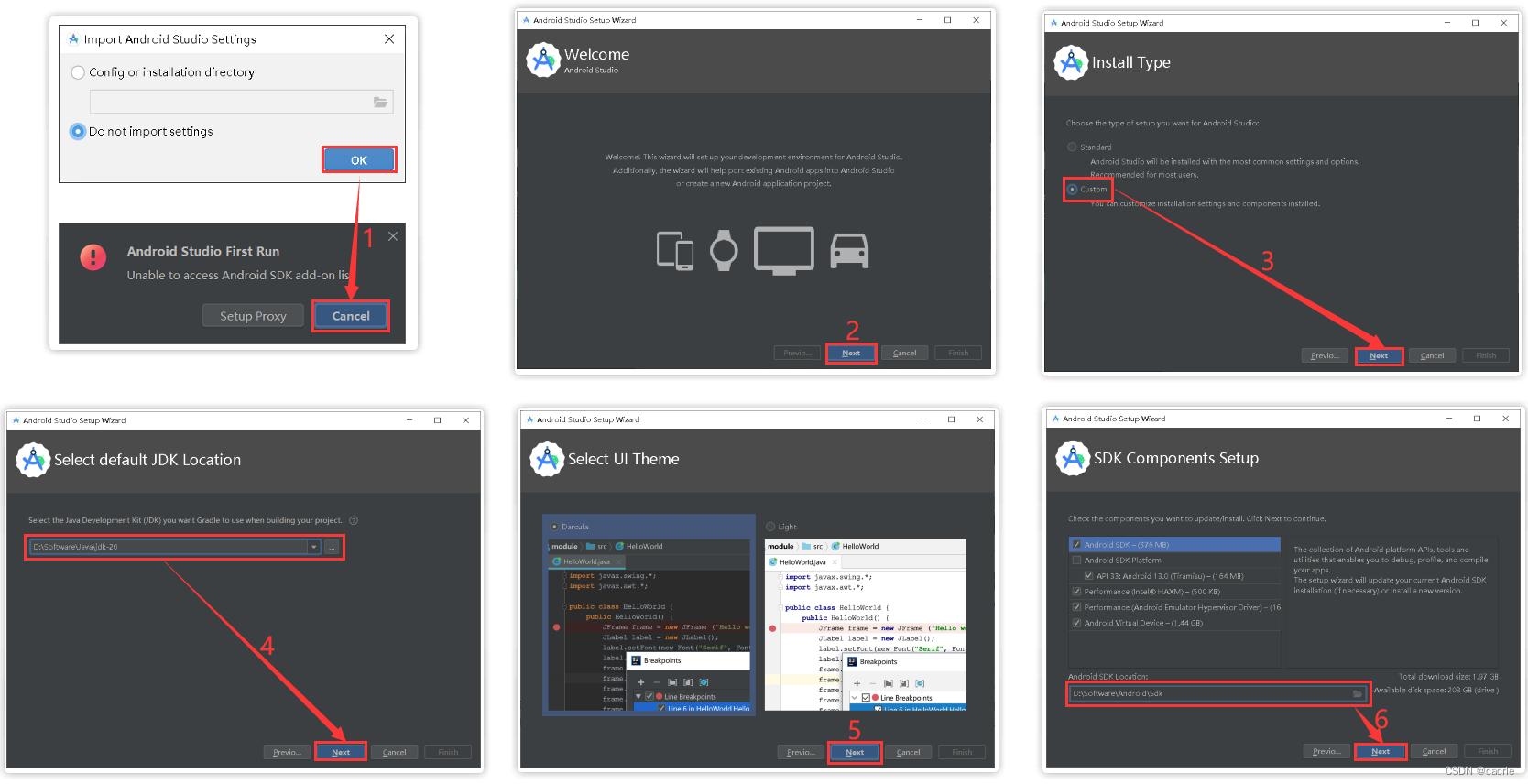Click Next in the Select UI Theme wizard
The width and height of the screenshot is (1528, 784).
point(855,753)
